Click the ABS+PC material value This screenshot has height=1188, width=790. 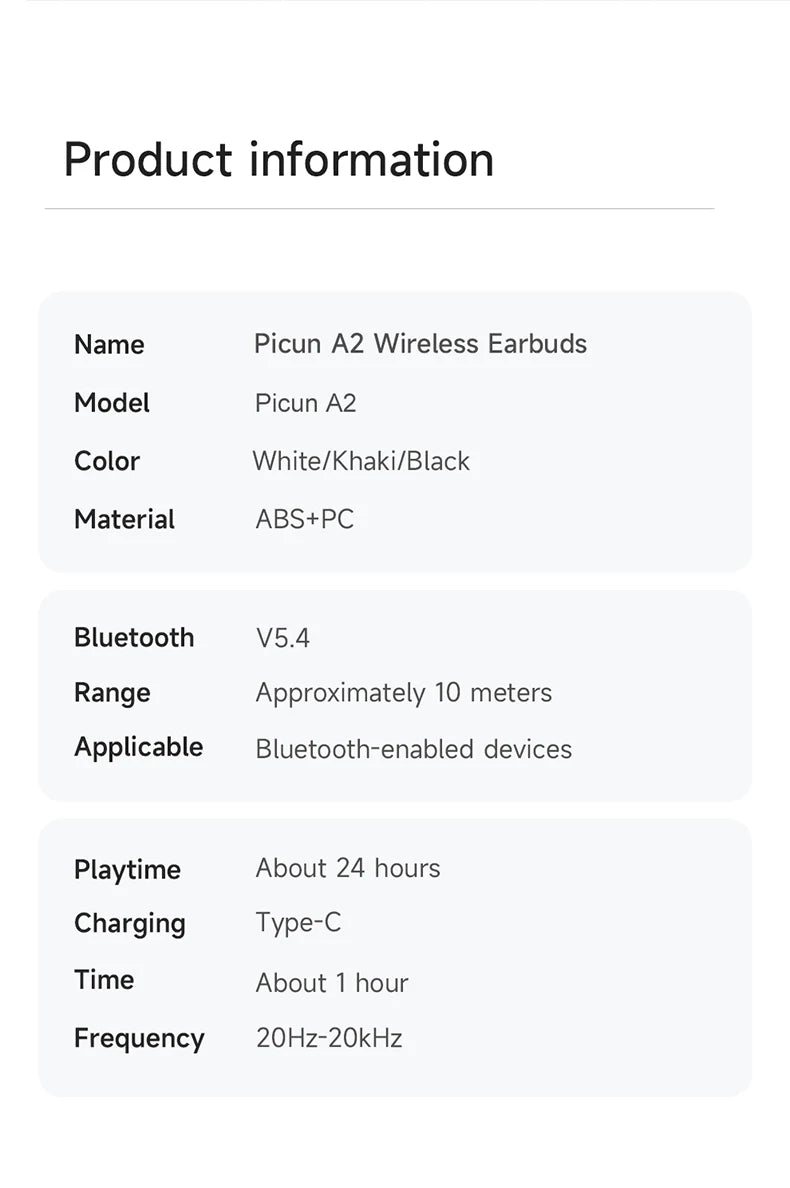pyautogui.click(x=304, y=520)
